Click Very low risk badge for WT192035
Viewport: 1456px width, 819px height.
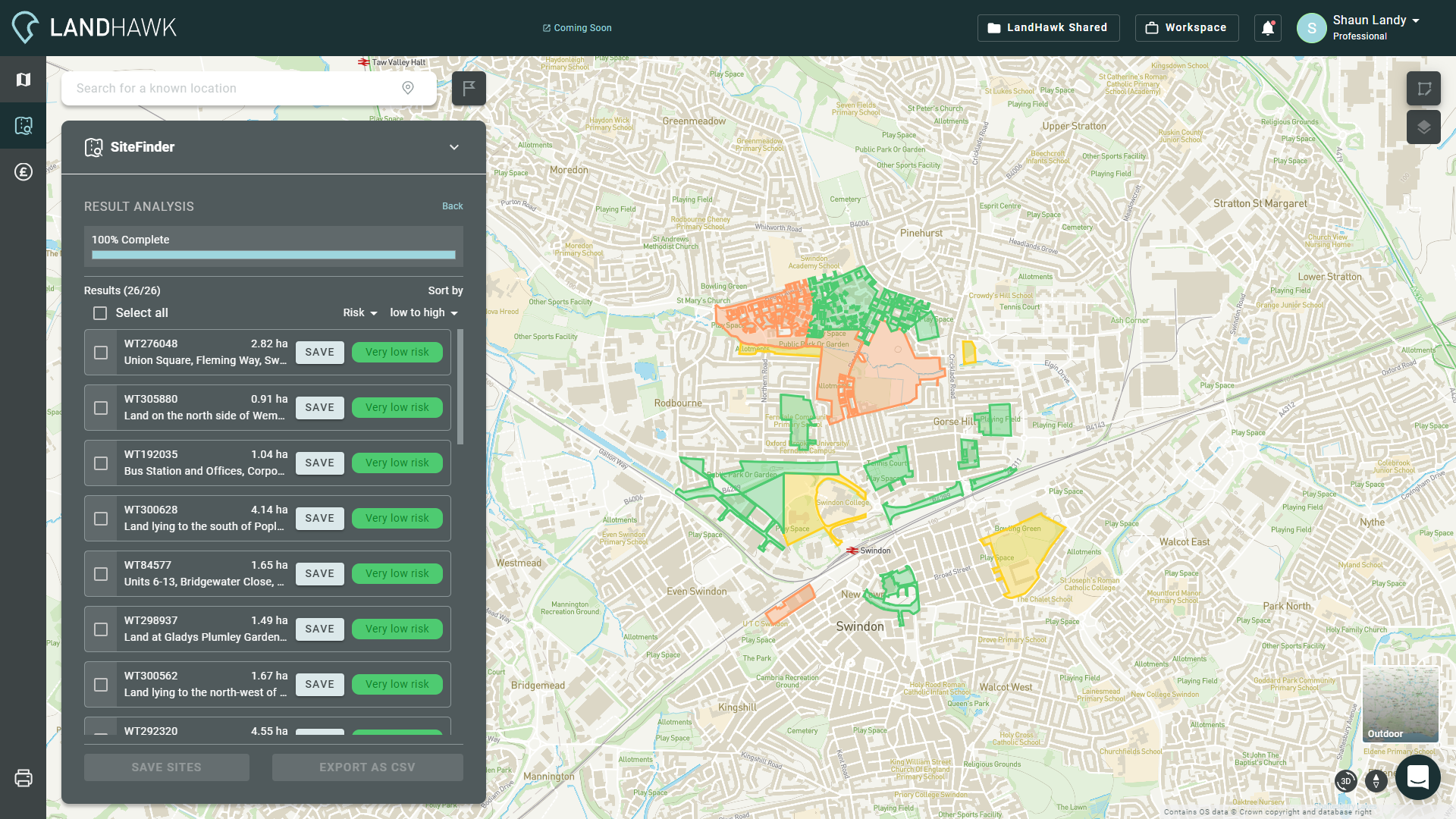(397, 463)
